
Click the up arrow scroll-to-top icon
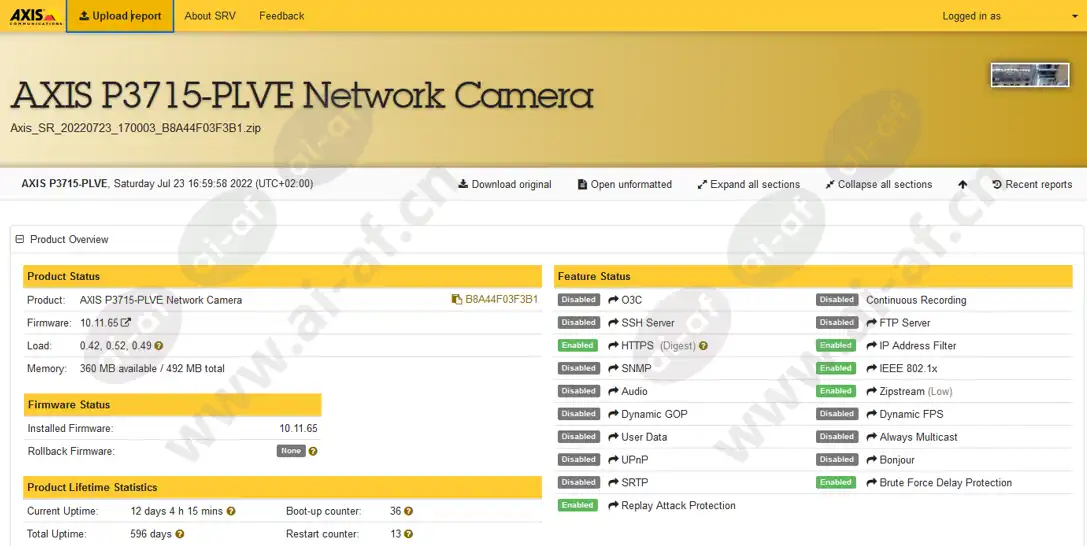pyautogui.click(x=962, y=184)
